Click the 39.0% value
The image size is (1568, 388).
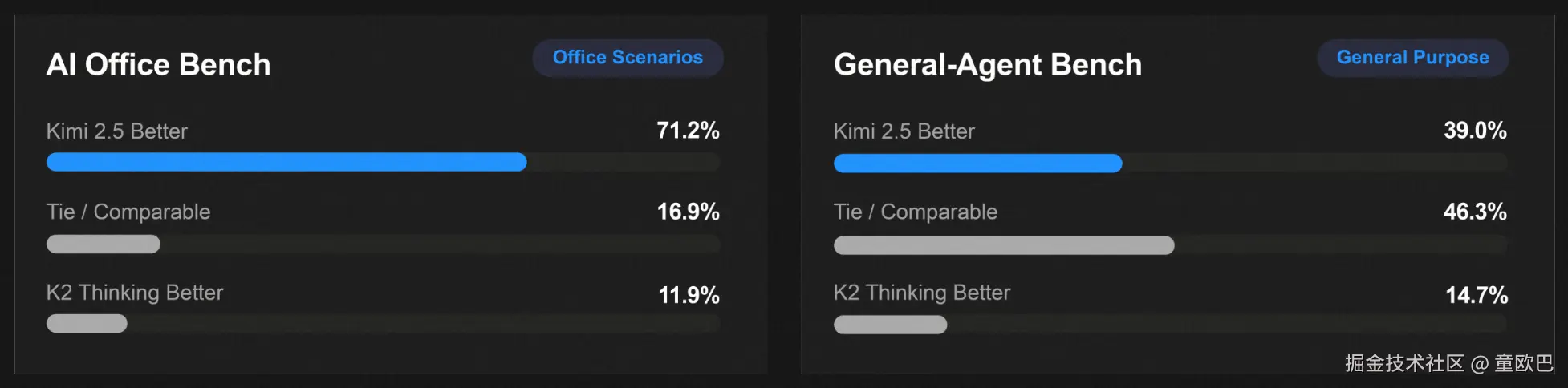(x=1475, y=131)
